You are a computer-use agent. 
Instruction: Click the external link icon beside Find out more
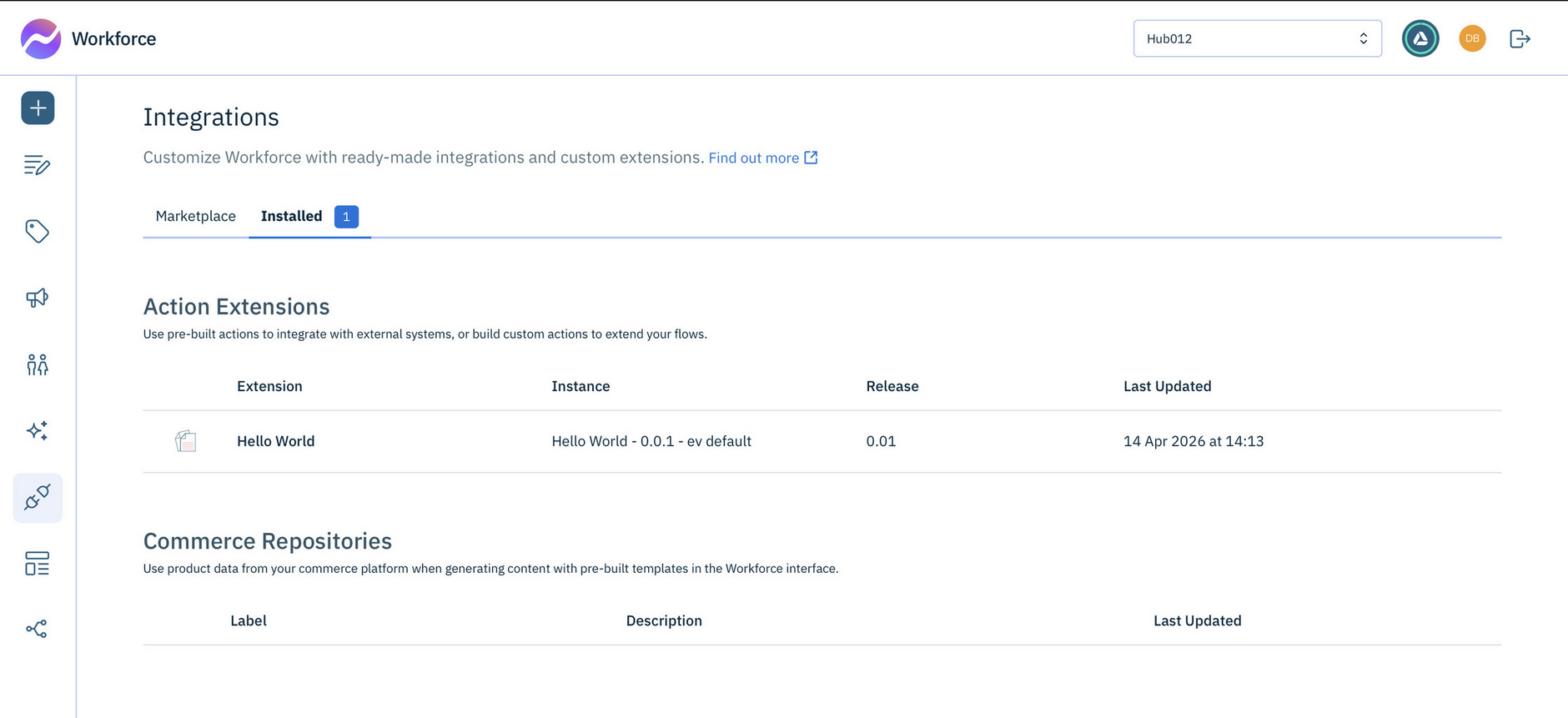[811, 158]
